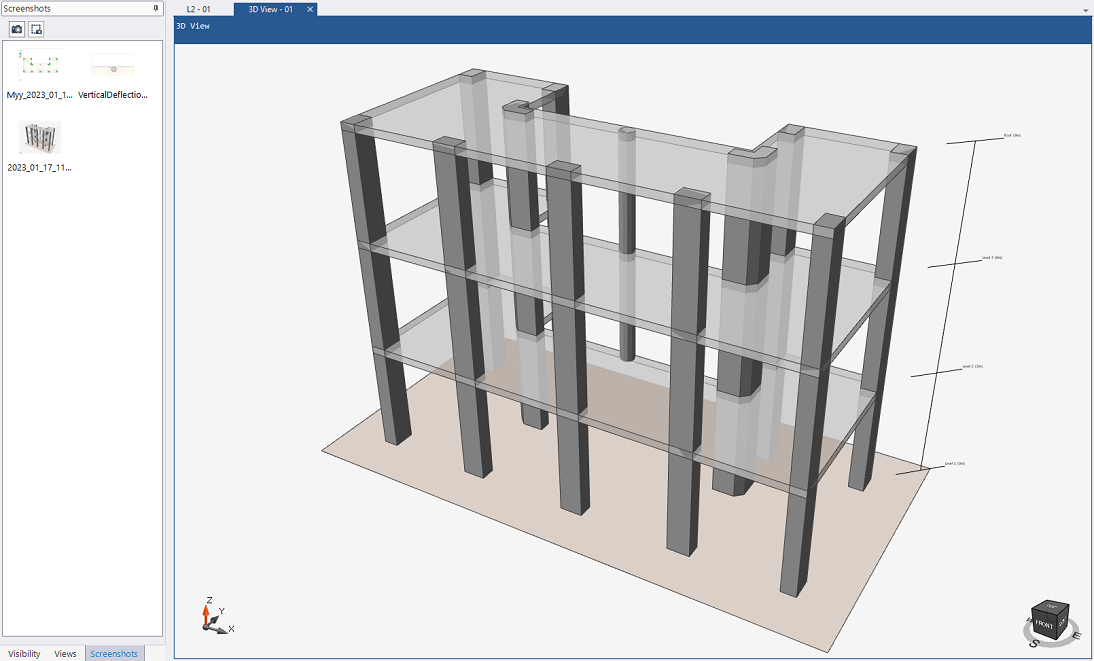Switch to the Views panel tab
The image size is (1094, 661).
[x=65, y=653]
